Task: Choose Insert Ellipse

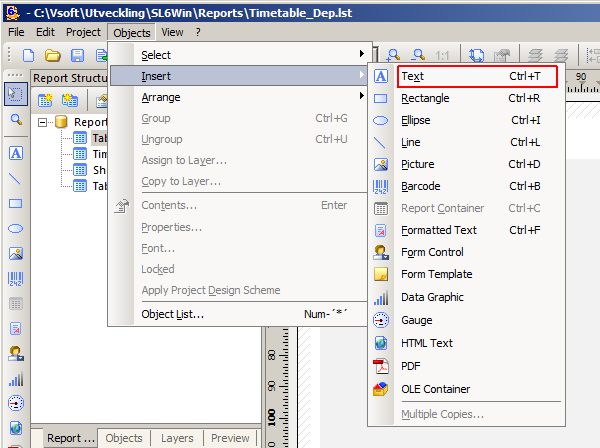Action: 466,121
